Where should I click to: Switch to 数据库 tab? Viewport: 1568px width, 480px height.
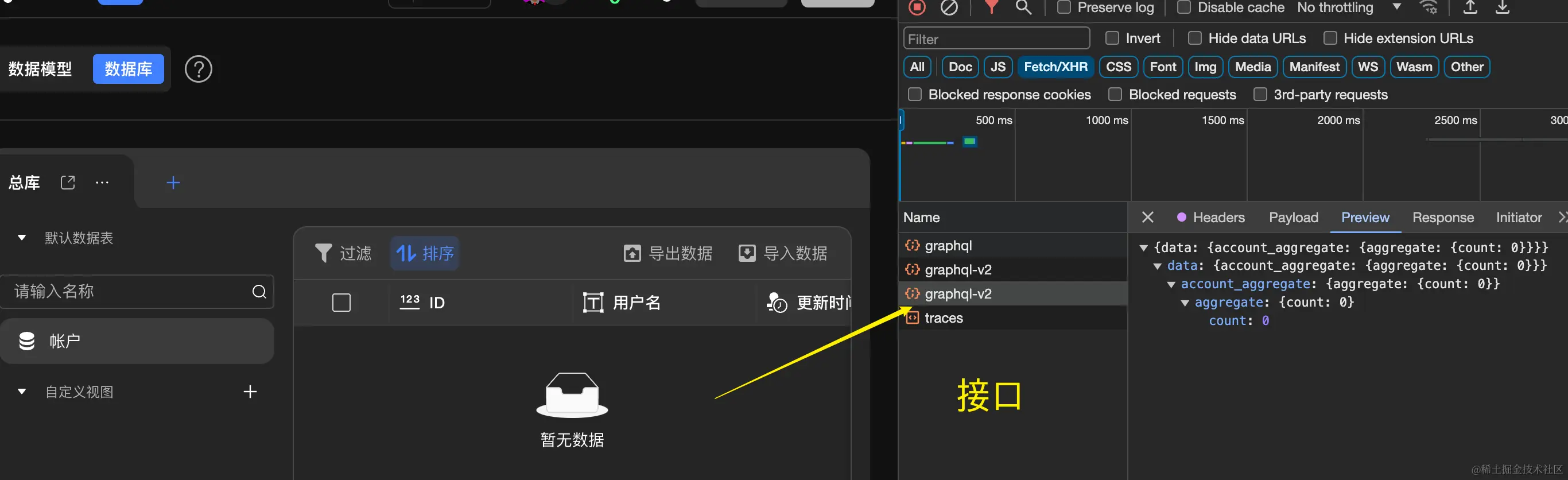click(129, 69)
